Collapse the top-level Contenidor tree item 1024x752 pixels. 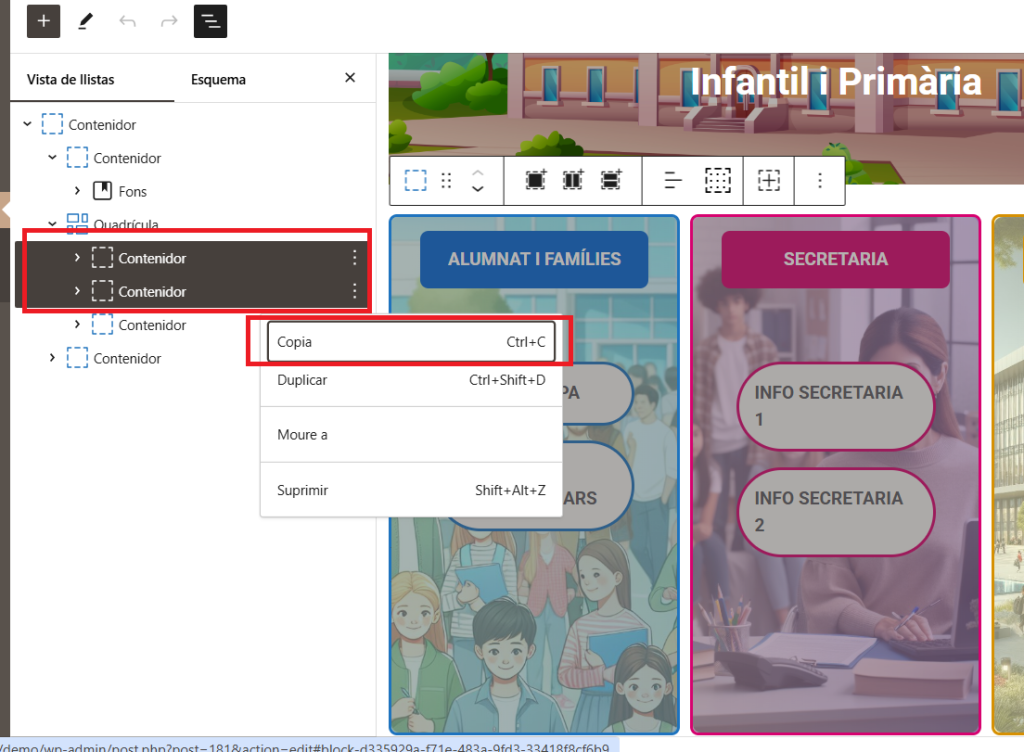click(27, 125)
